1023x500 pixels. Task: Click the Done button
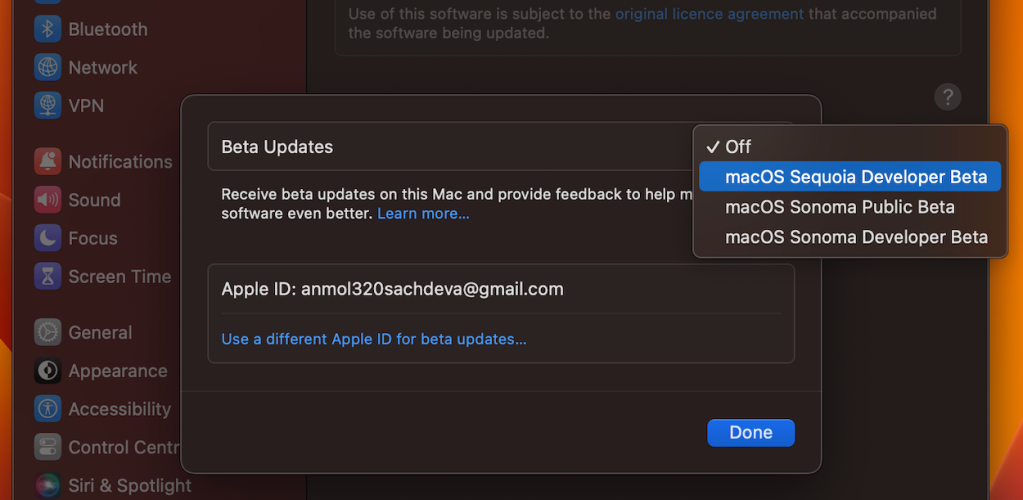pyautogui.click(x=751, y=433)
